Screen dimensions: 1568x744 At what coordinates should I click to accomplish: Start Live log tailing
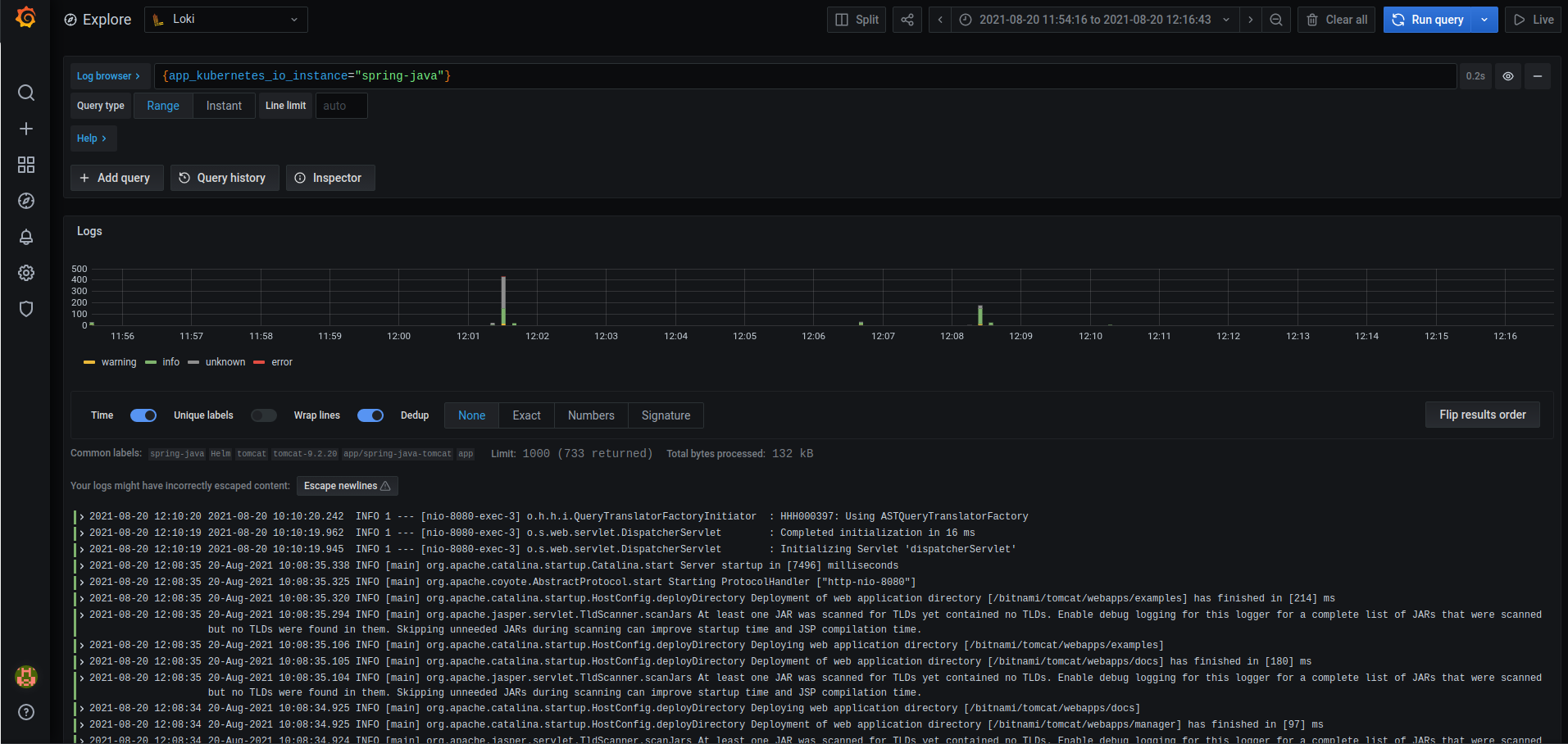click(1533, 20)
